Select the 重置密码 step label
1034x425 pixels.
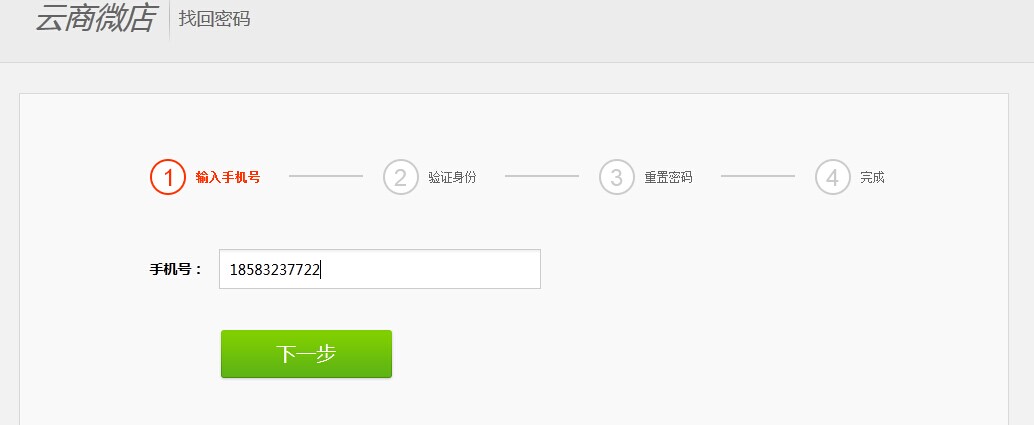tap(668, 177)
